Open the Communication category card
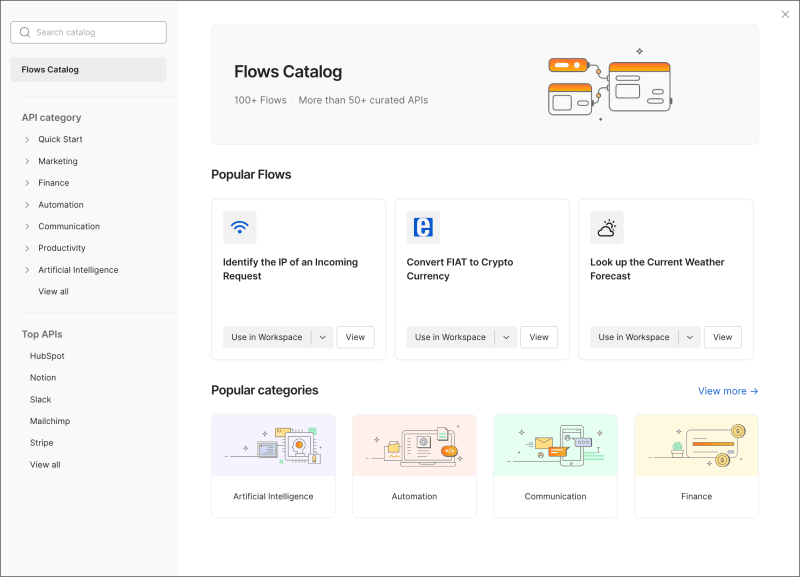The image size is (800, 577). click(555, 465)
